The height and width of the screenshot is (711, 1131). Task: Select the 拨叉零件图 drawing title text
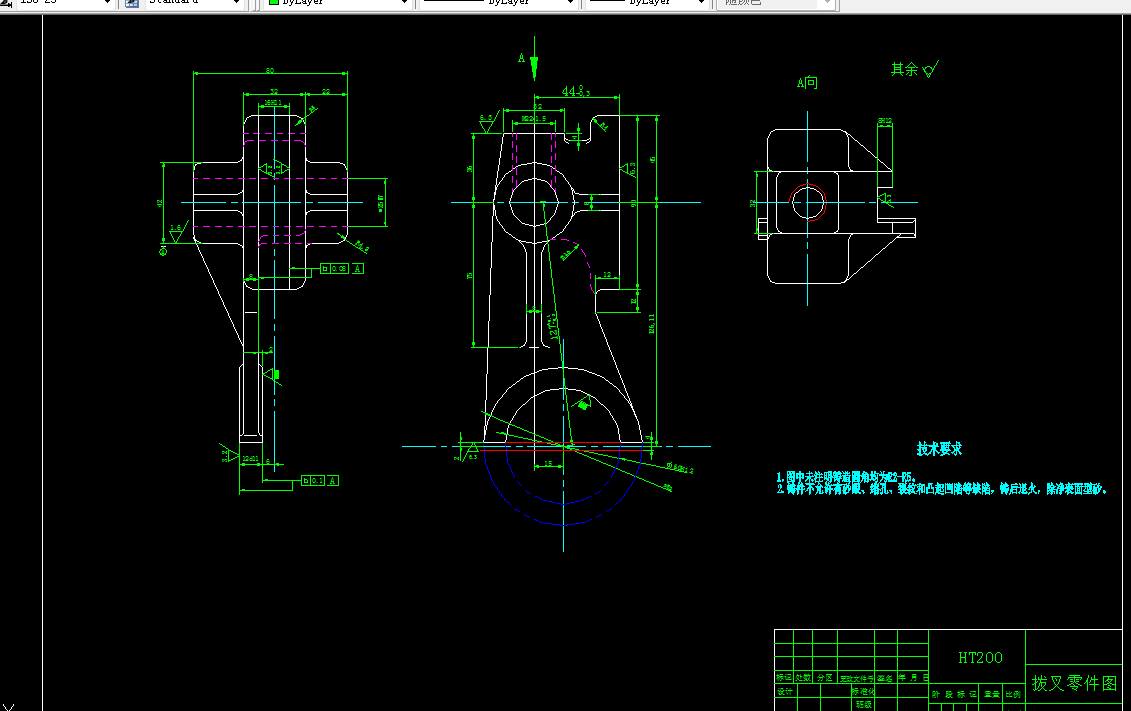pos(1074,683)
